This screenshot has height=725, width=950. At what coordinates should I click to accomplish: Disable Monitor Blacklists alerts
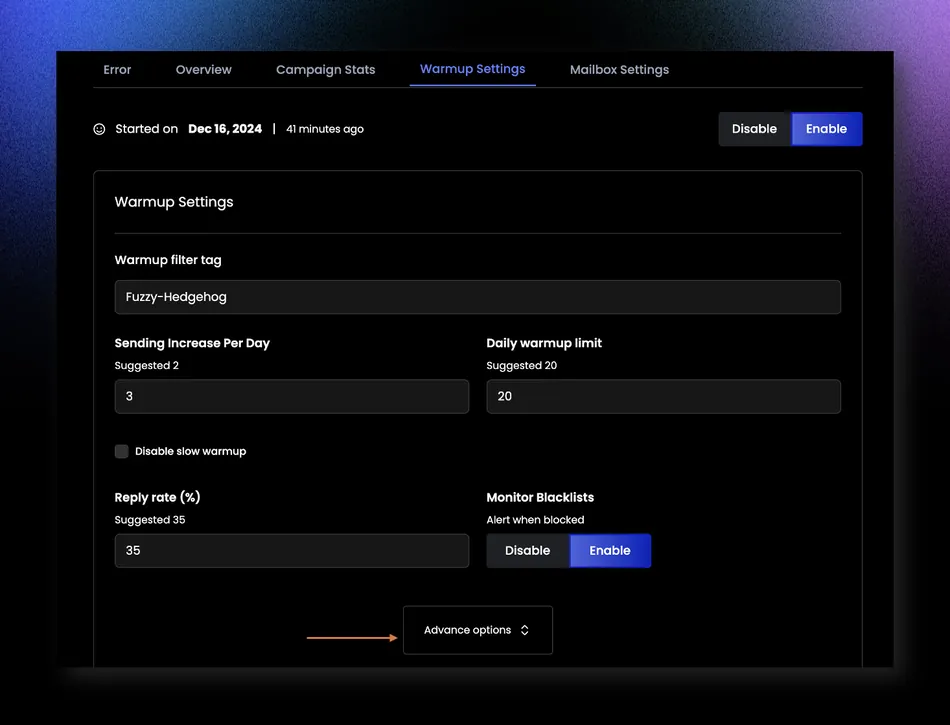click(528, 551)
